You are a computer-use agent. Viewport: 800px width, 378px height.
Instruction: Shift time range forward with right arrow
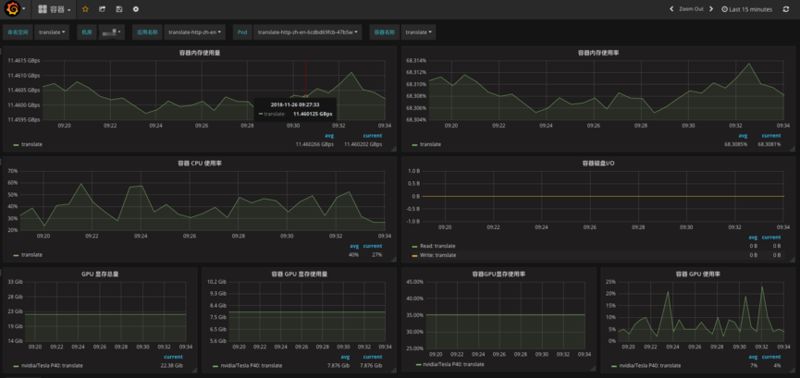711,9
